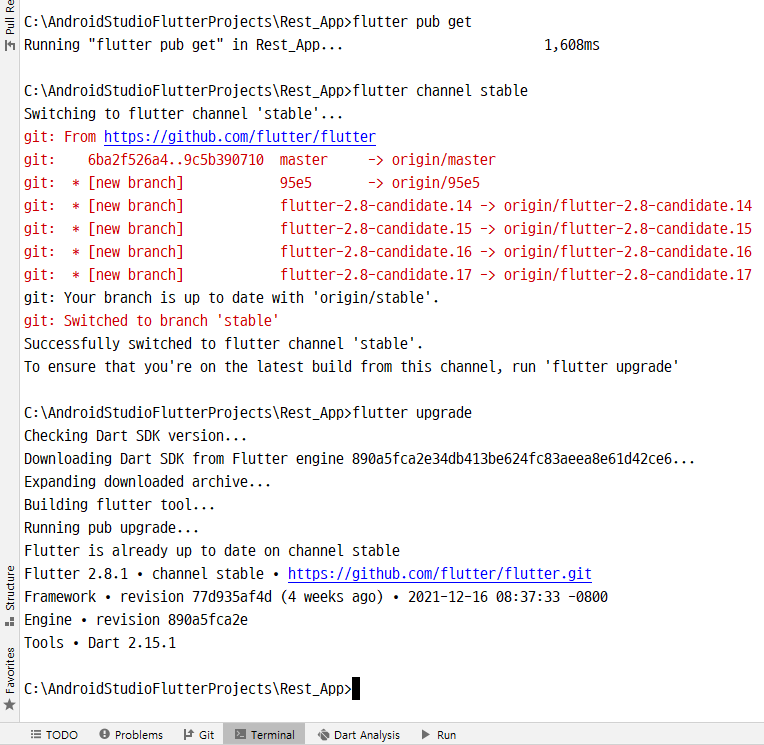Viewport: 764px width, 745px height.
Task: Click the terminal prompt cursor
Action: pos(356,688)
